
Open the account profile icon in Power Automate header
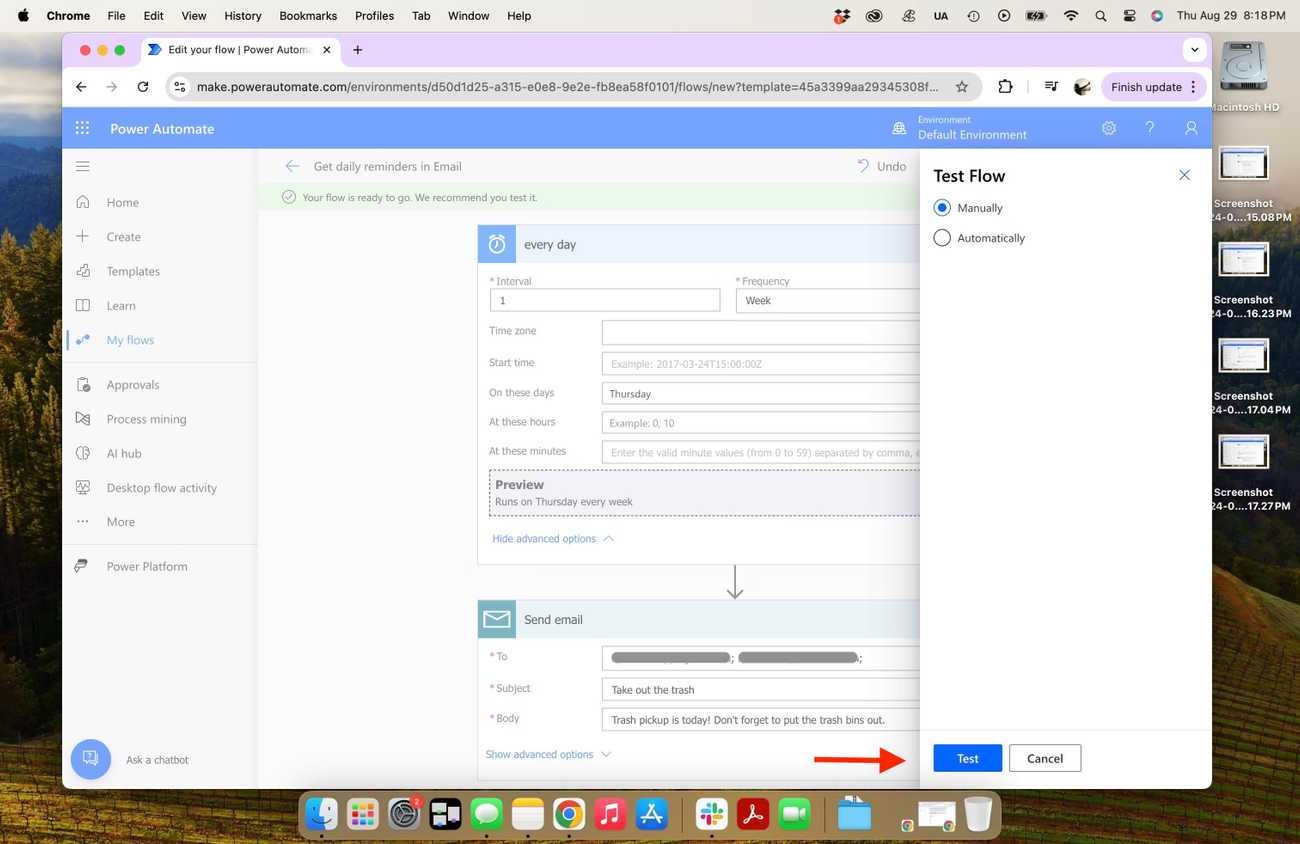point(1191,128)
